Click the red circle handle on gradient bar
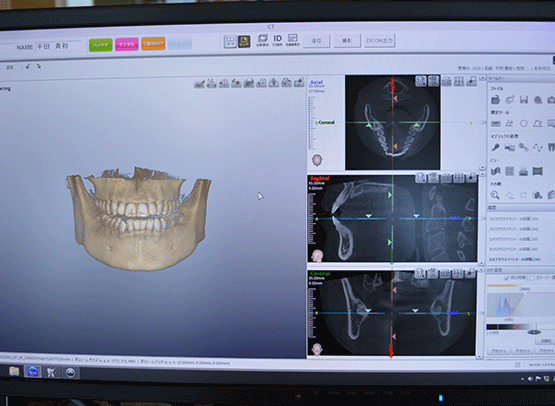This screenshot has width=555, height=406. (x=517, y=326)
